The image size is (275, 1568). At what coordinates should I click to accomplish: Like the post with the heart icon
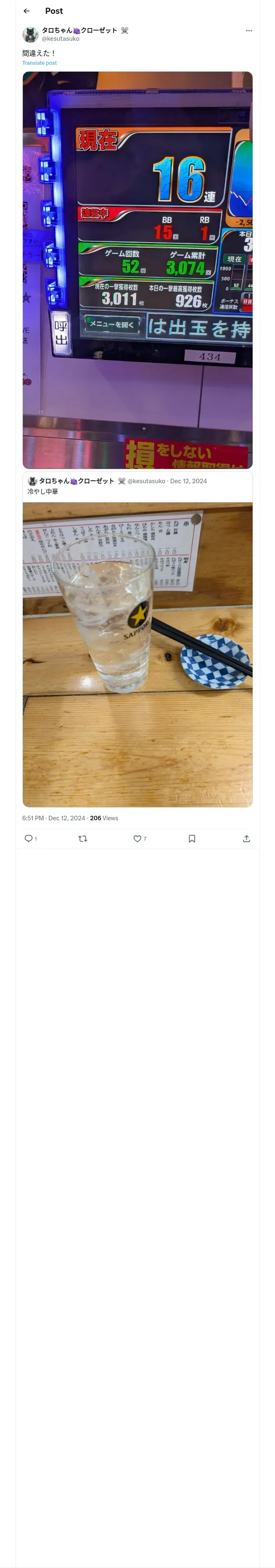137,838
